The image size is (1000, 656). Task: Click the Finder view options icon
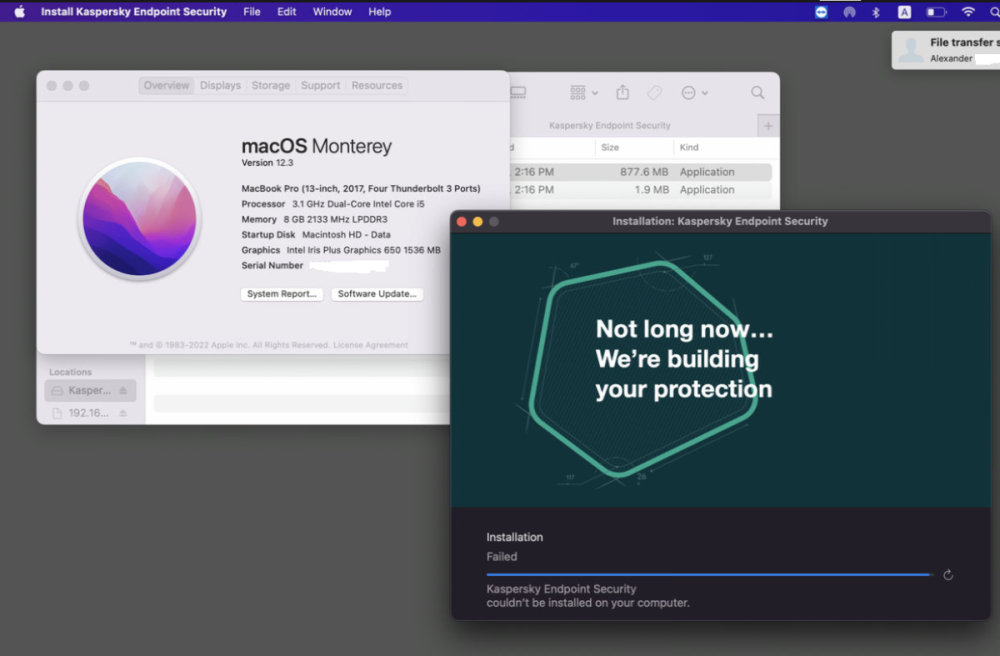pos(518,93)
